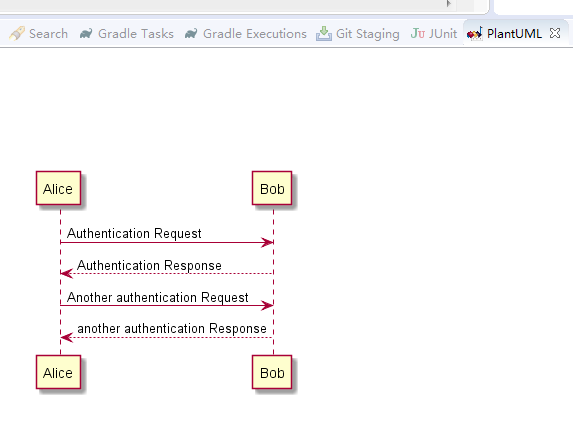Viewport: 573px width, 437px height.
Task: Click the Gradle Executions elephant icon
Action: 191,34
